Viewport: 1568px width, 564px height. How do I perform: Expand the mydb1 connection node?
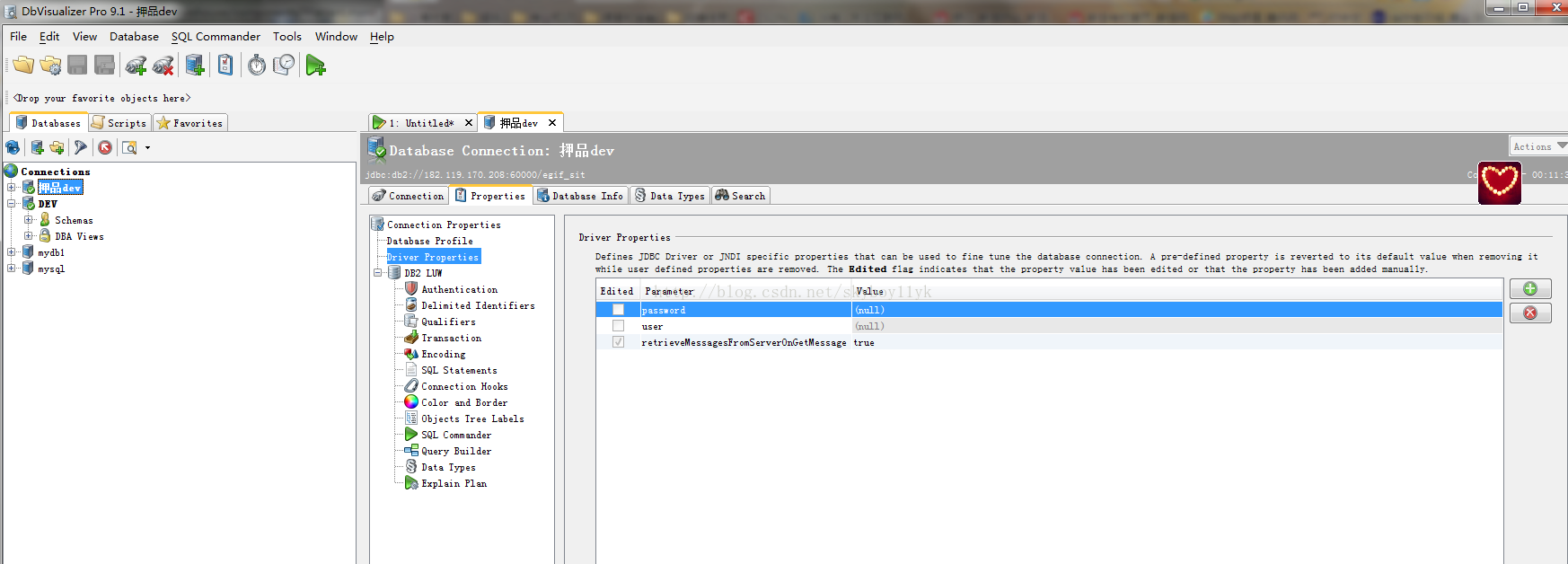point(12,252)
